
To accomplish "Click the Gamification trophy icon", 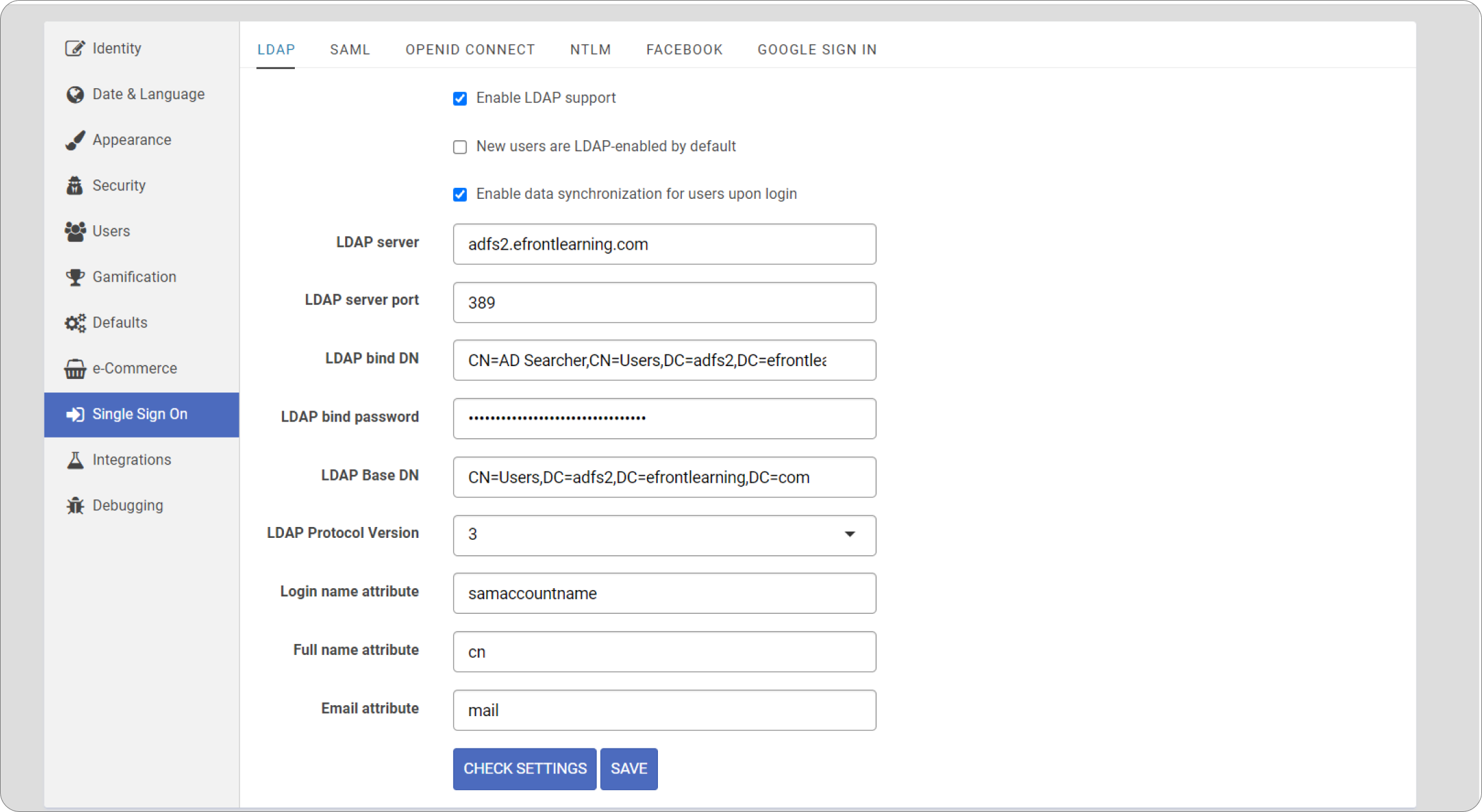I will 75,277.
